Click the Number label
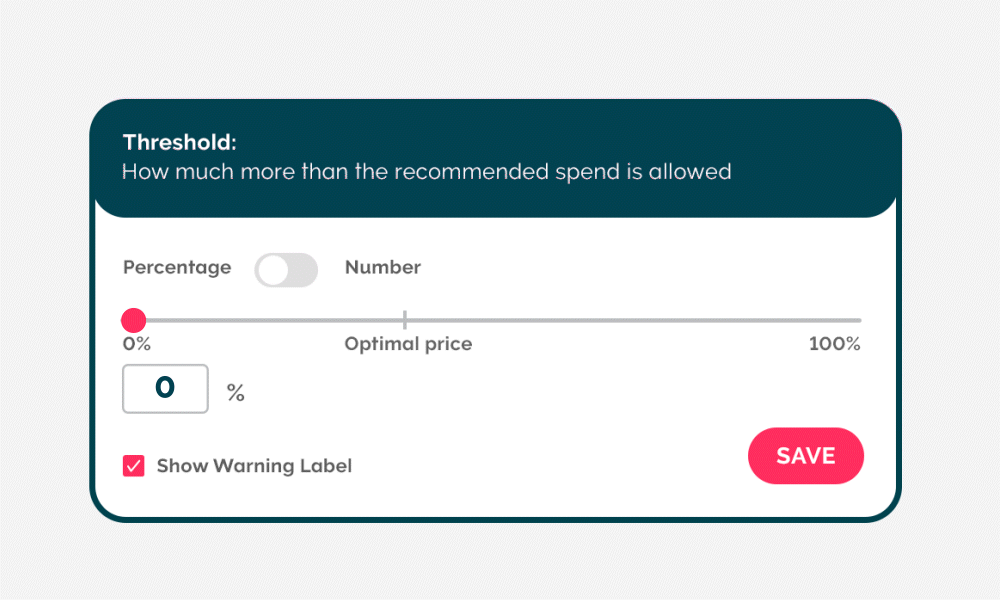The height and width of the screenshot is (600, 1000). [383, 268]
